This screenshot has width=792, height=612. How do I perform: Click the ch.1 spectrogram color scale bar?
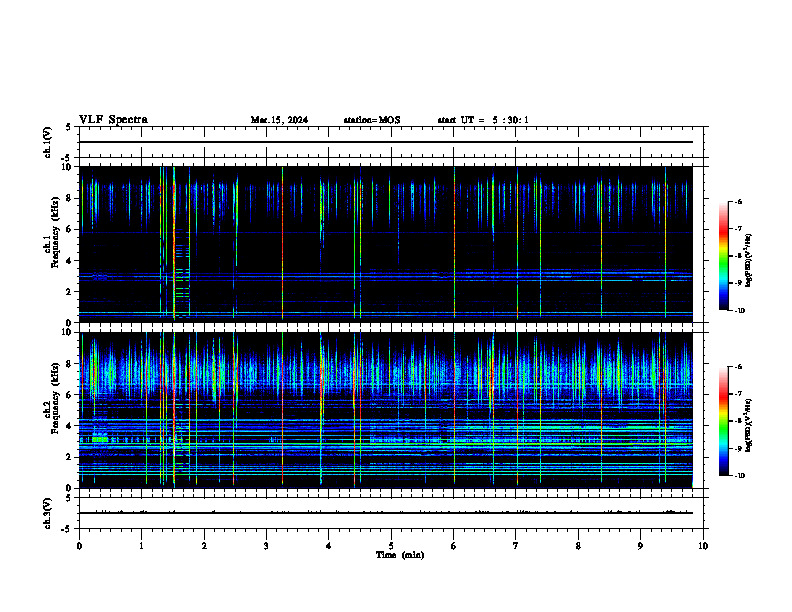coord(723,256)
